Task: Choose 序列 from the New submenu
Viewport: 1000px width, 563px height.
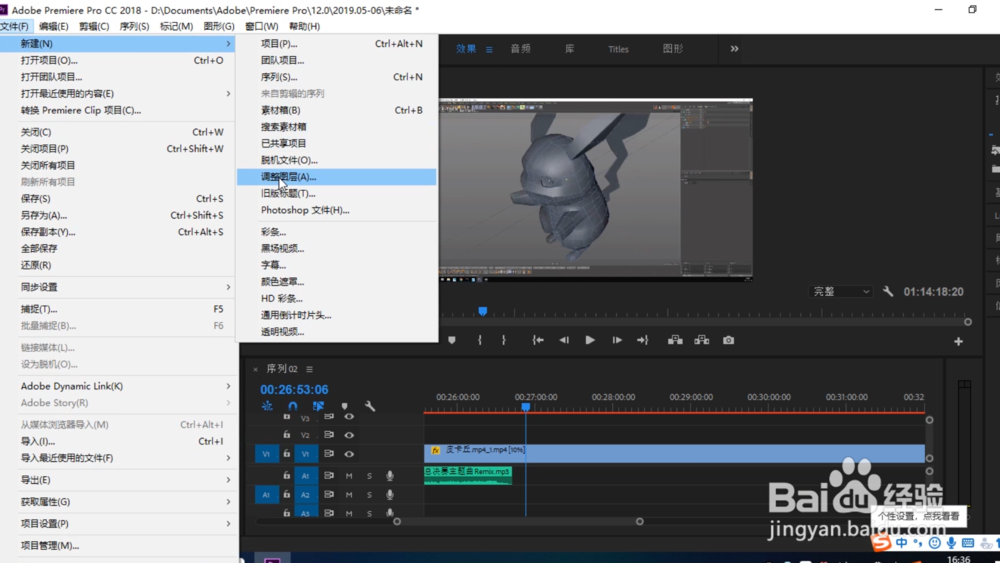Action: tap(337, 77)
